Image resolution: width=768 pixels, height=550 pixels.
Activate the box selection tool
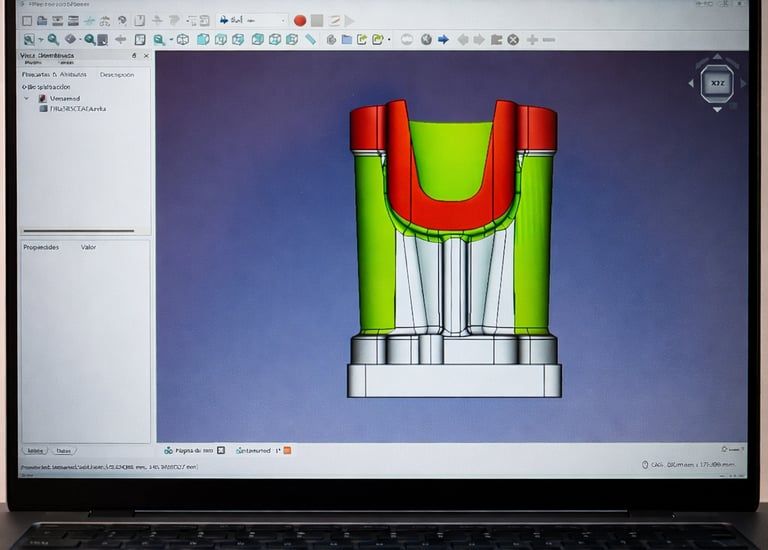(x=103, y=40)
